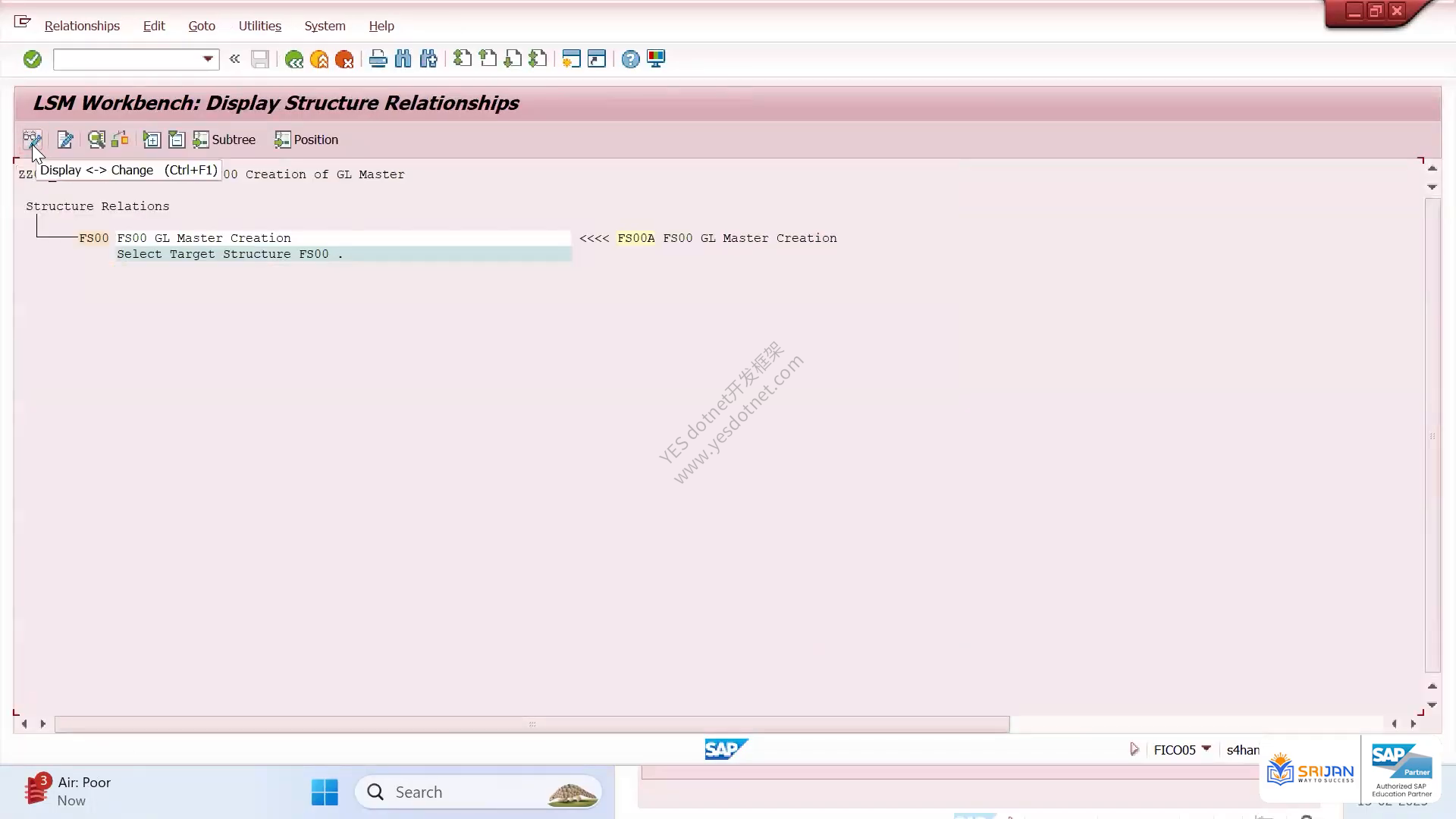1456x819 pixels.
Task: Click the Print icon in toolbar
Action: 378,59
